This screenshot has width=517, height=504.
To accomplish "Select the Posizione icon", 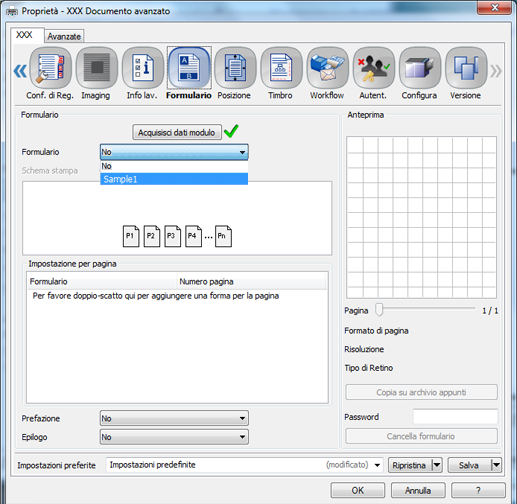I will [x=235, y=68].
